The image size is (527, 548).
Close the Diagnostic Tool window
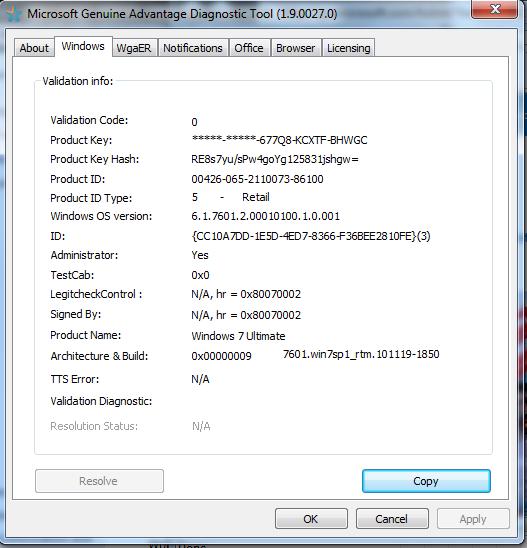(x=494, y=9)
